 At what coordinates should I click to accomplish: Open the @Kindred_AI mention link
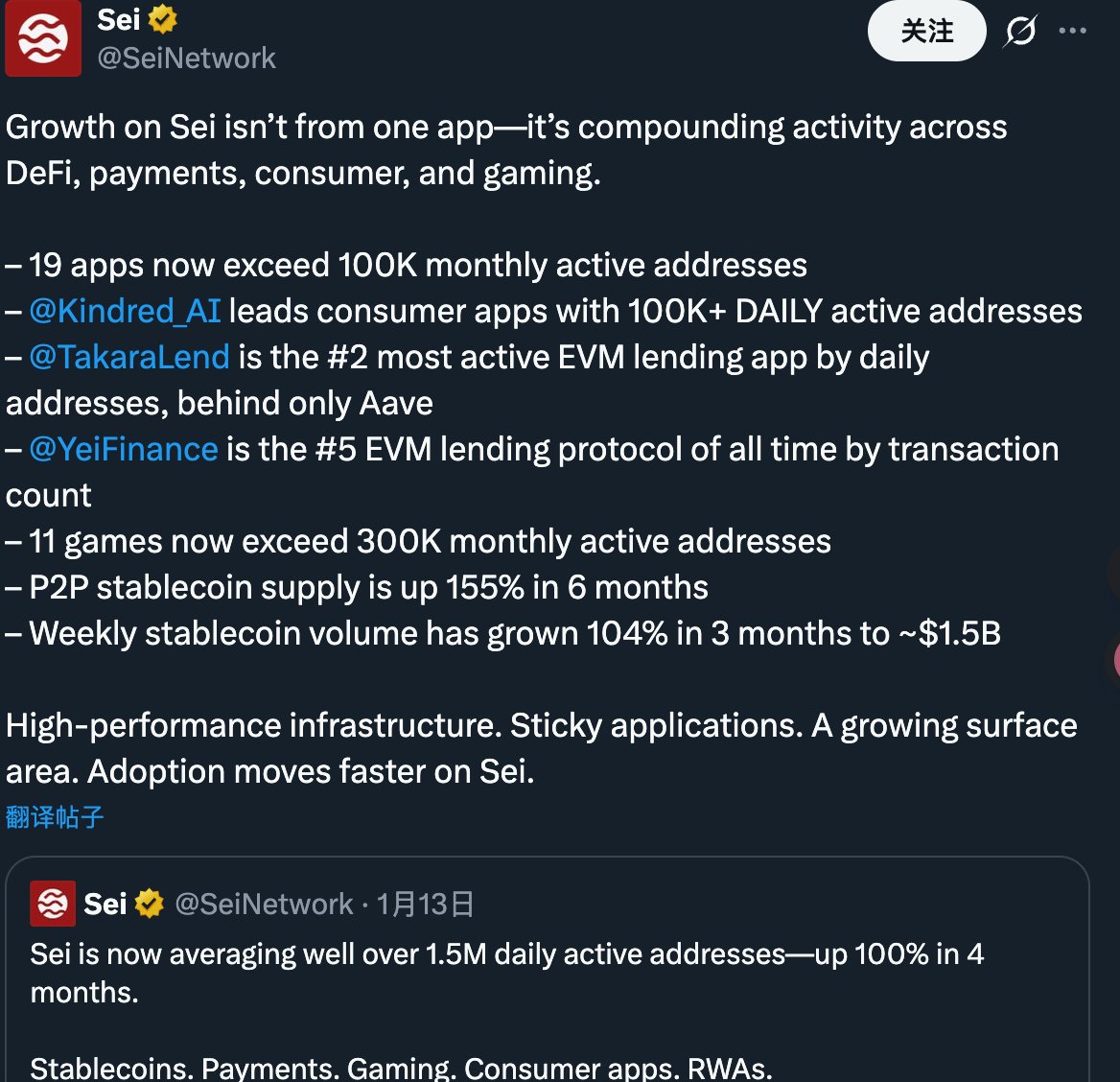[x=125, y=311]
